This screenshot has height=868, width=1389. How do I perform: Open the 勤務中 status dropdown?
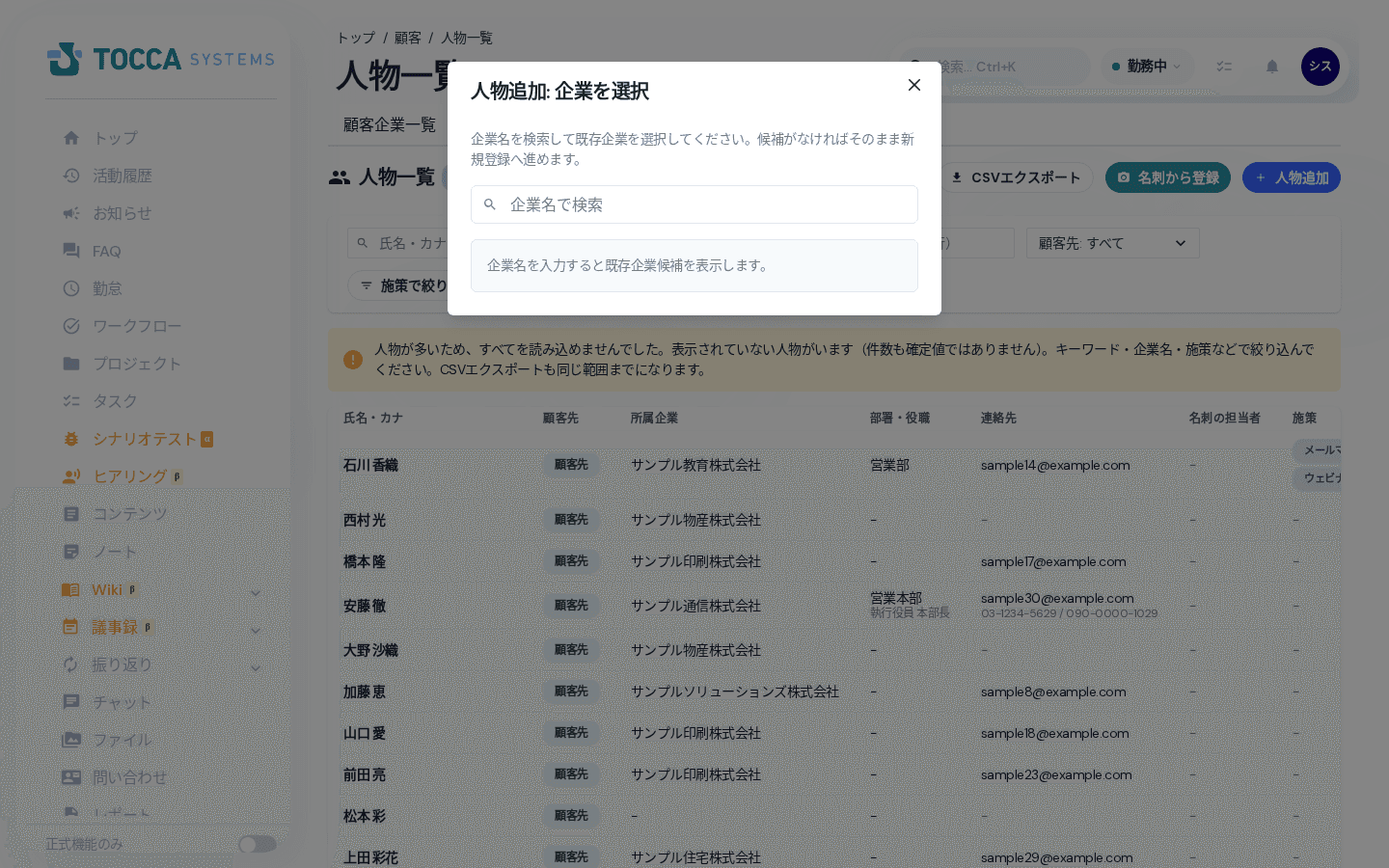[x=1147, y=67]
